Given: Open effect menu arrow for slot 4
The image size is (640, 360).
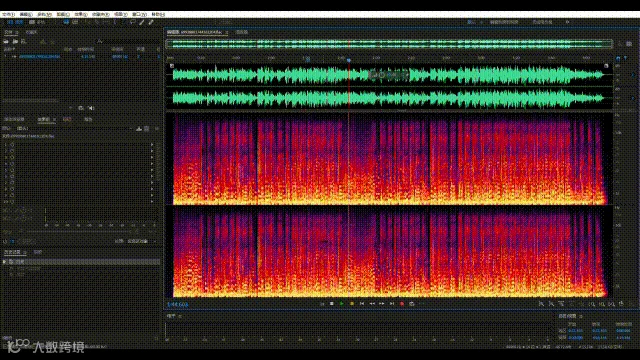Looking at the screenshot, I should click(x=152, y=164).
